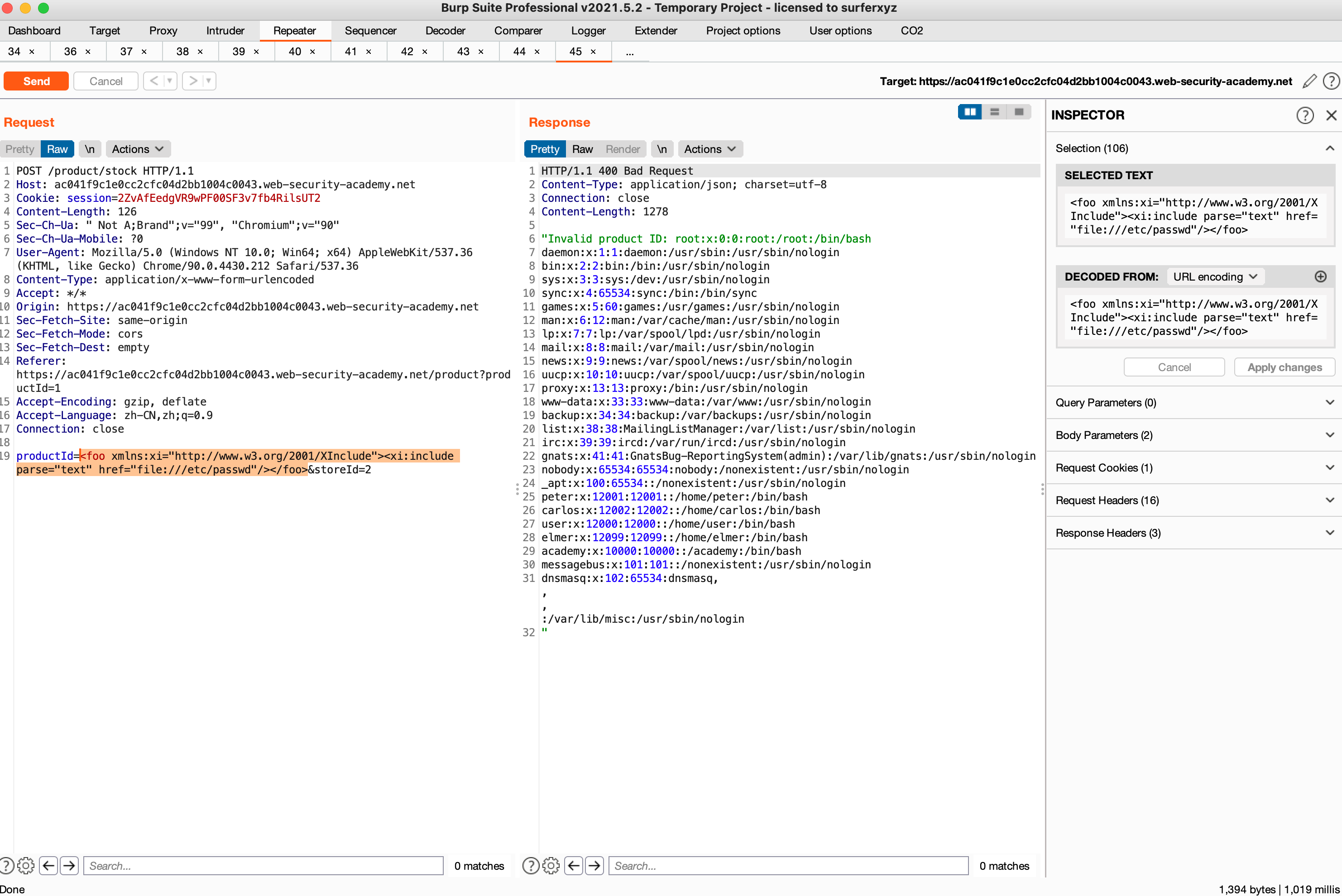Click Apply changes in Inspector
1342x896 pixels.
(1284, 367)
